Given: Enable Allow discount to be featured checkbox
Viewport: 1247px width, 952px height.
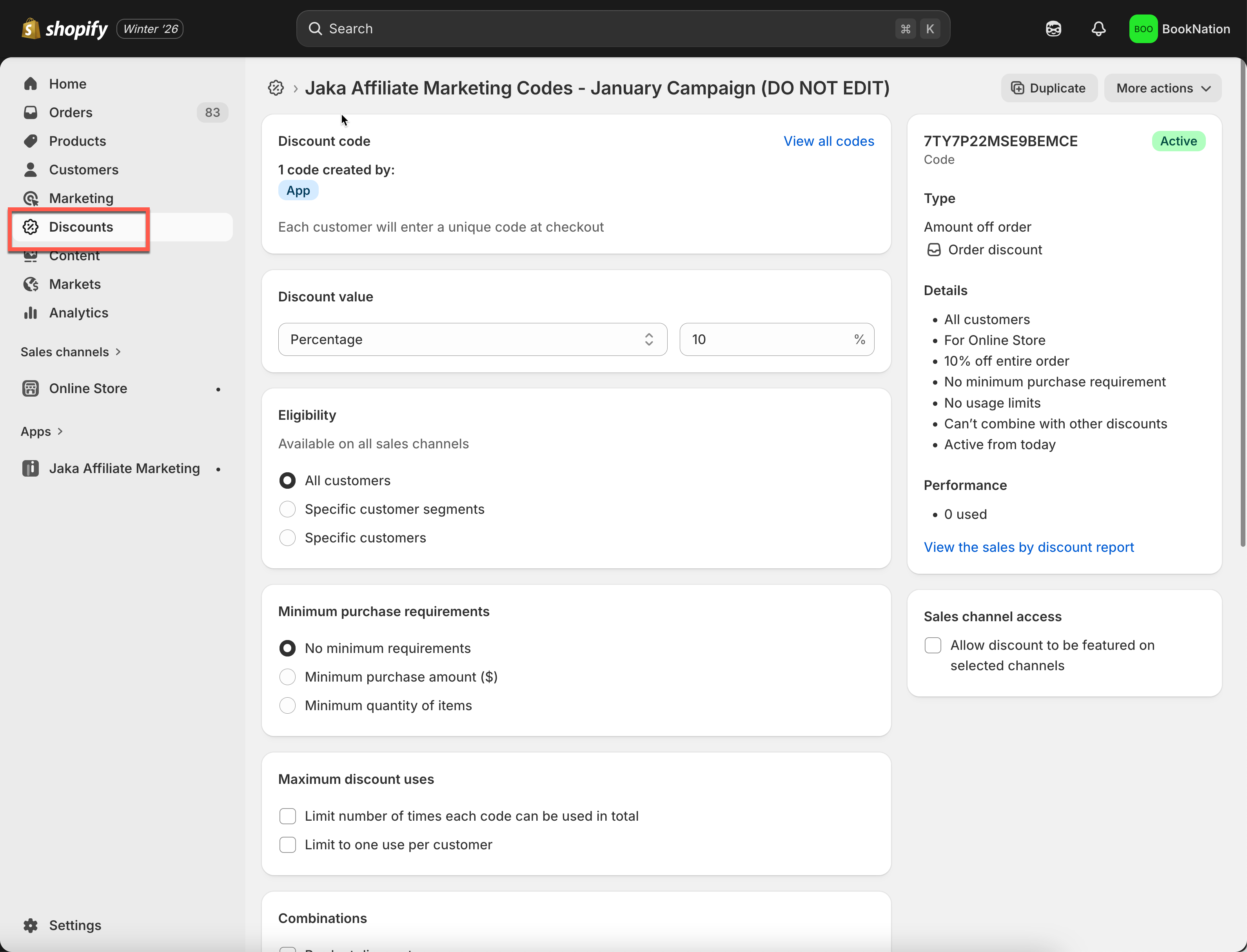Looking at the screenshot, I should pos(933,646).
